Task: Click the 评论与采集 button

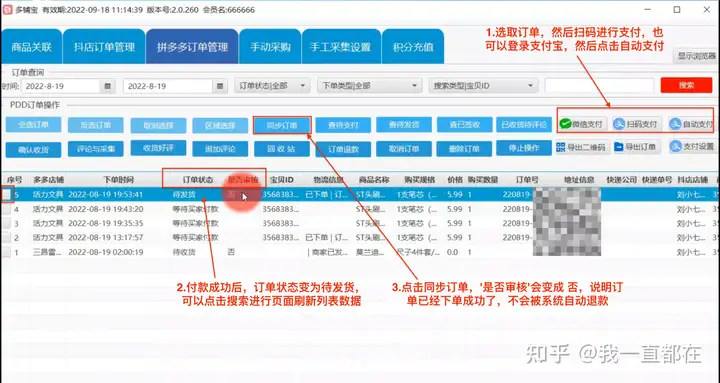Action: pos(96,149)
